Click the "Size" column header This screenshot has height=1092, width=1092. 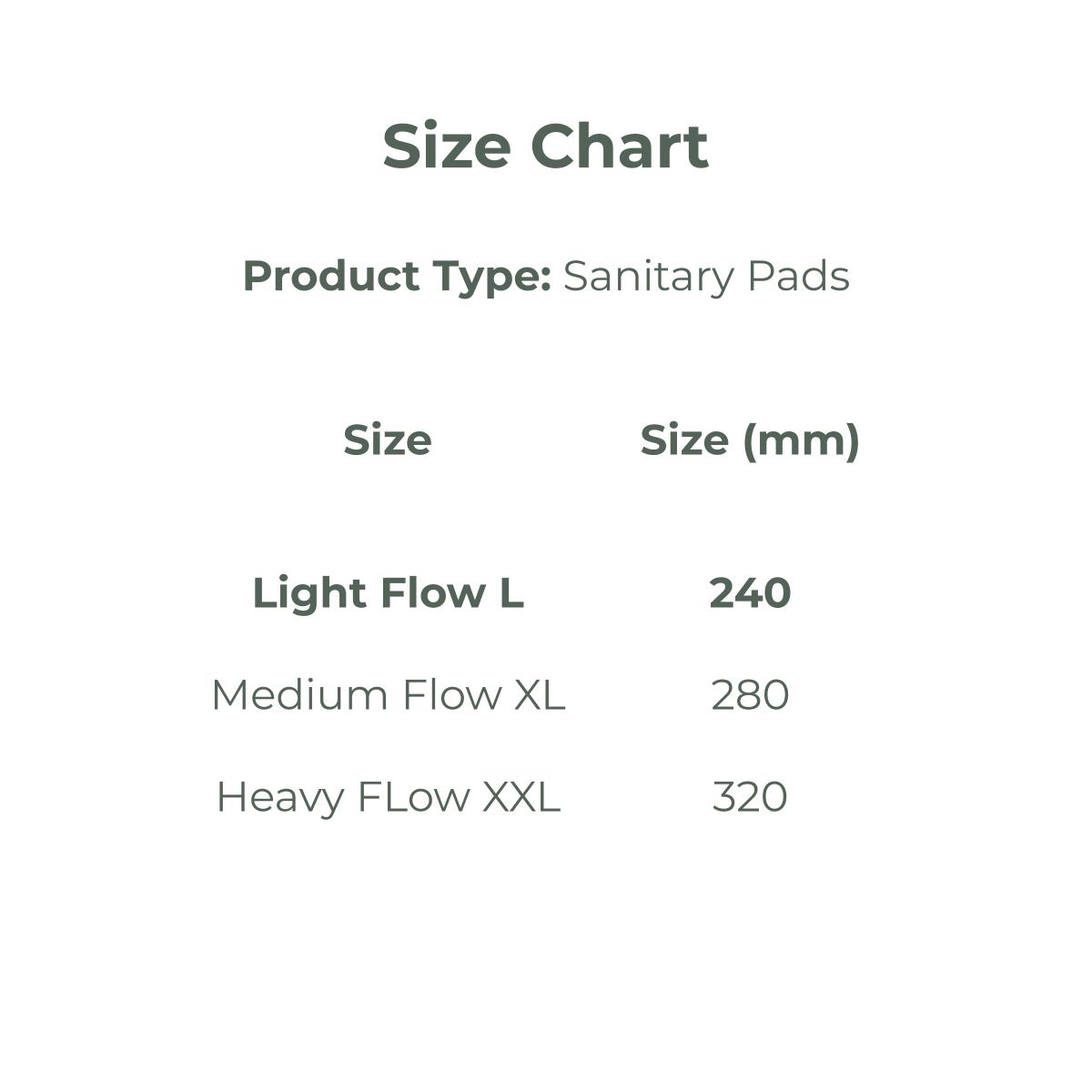point(388,440)
